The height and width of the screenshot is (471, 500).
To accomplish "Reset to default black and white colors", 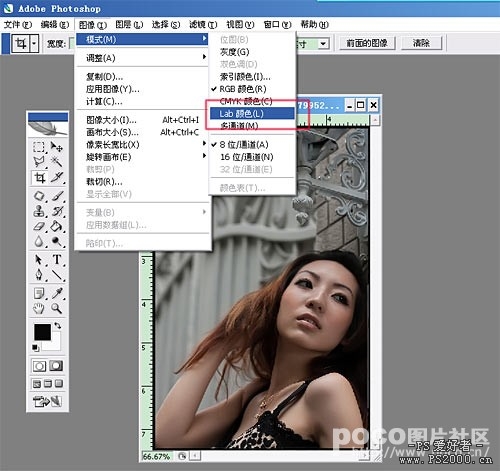I will 35,348.
